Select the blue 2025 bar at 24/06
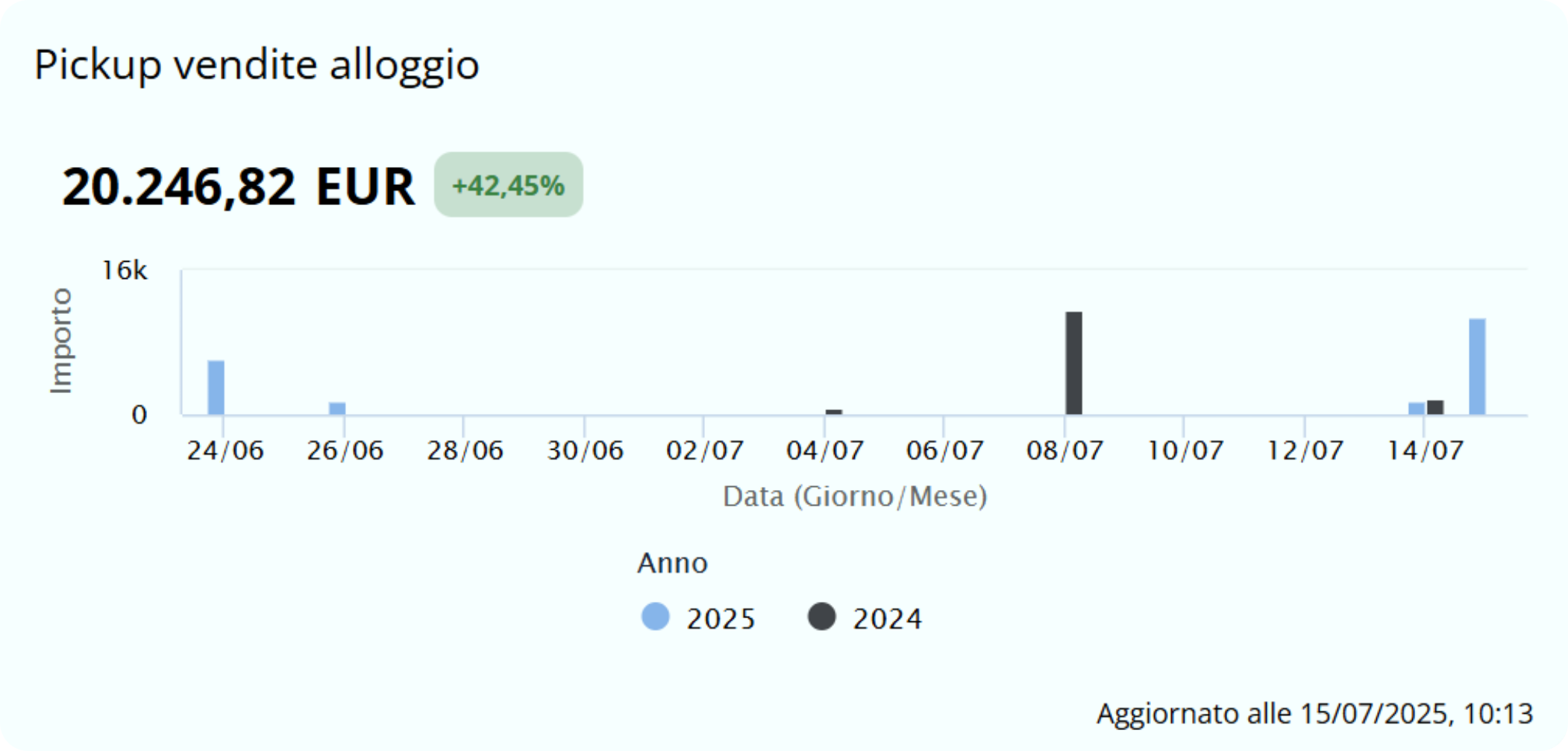Image resolution: width=1568 pixels, height=751 pixels. pos(216,388)
